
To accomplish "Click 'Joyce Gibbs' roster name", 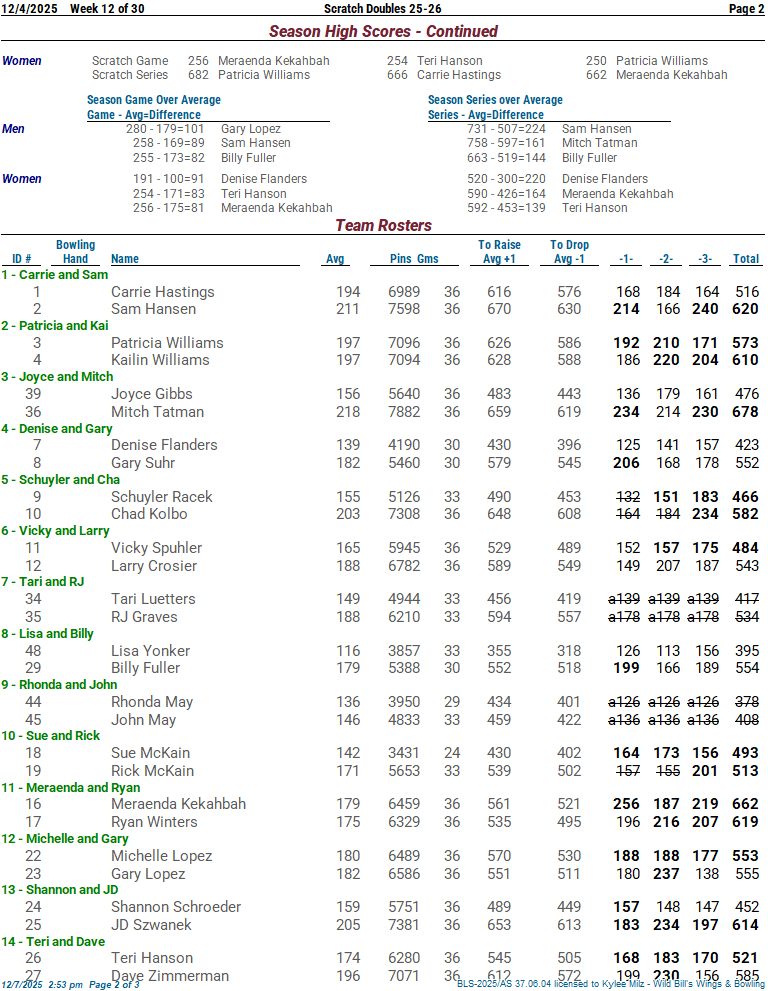I will click(x=152, y=394).
